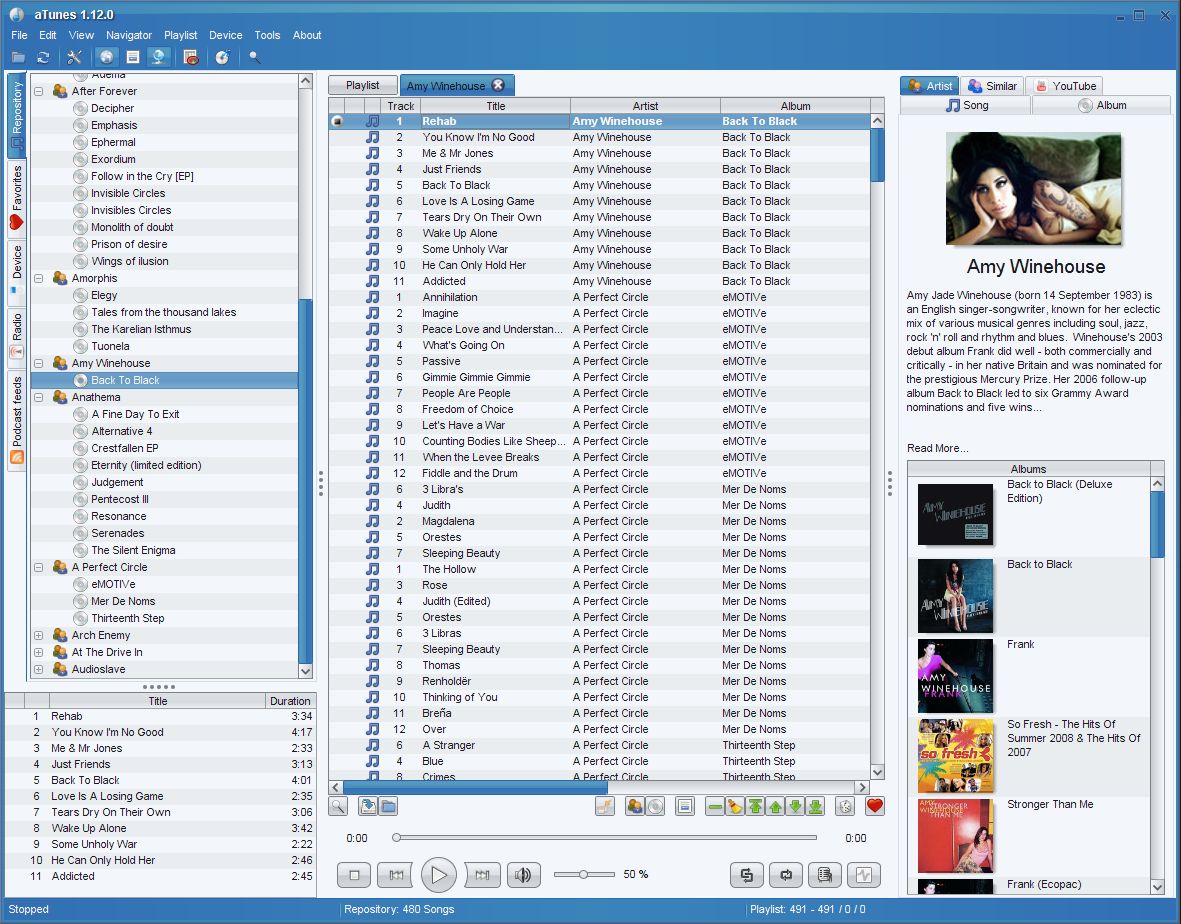Open the playlist filter magnifier icon
Viewport: 1181px width, 924px height.
337,805
